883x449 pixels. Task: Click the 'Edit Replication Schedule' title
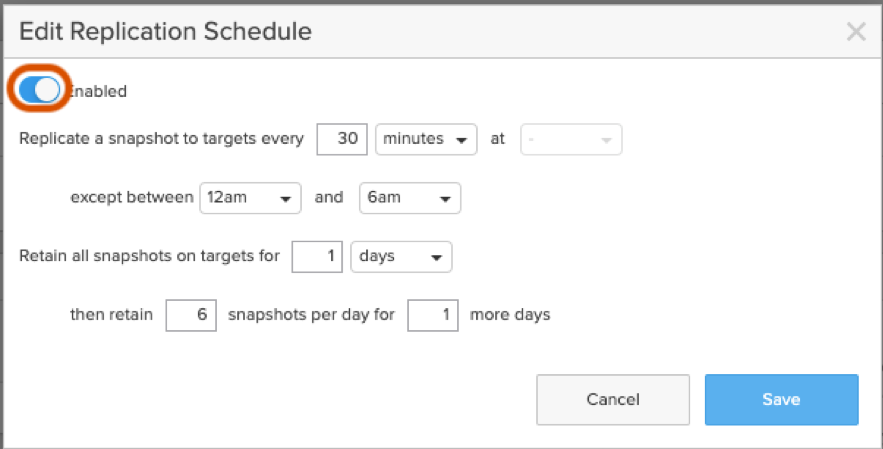[x=166, y=32]
